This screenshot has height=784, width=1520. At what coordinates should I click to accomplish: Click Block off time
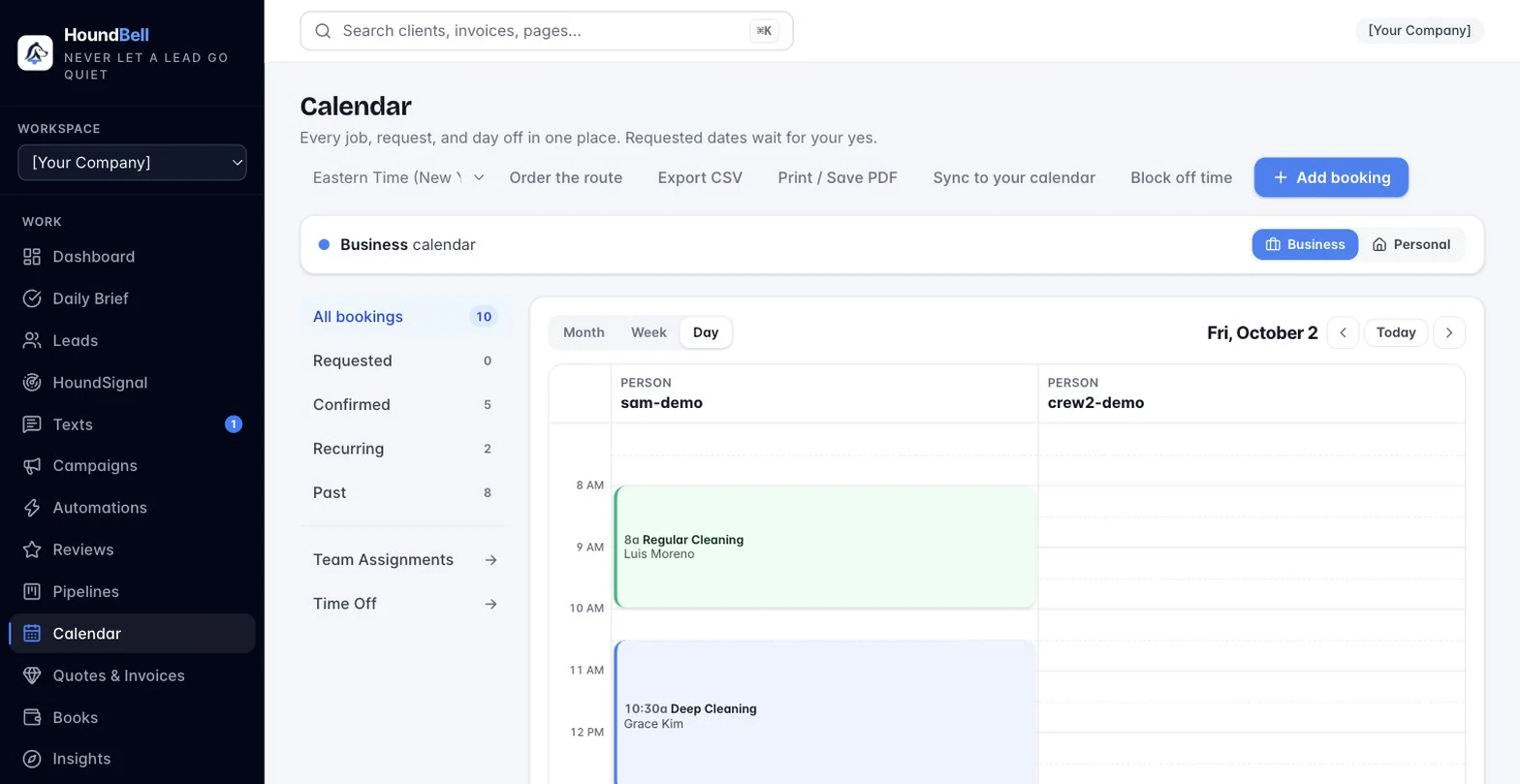click(x=1182, y=177)
